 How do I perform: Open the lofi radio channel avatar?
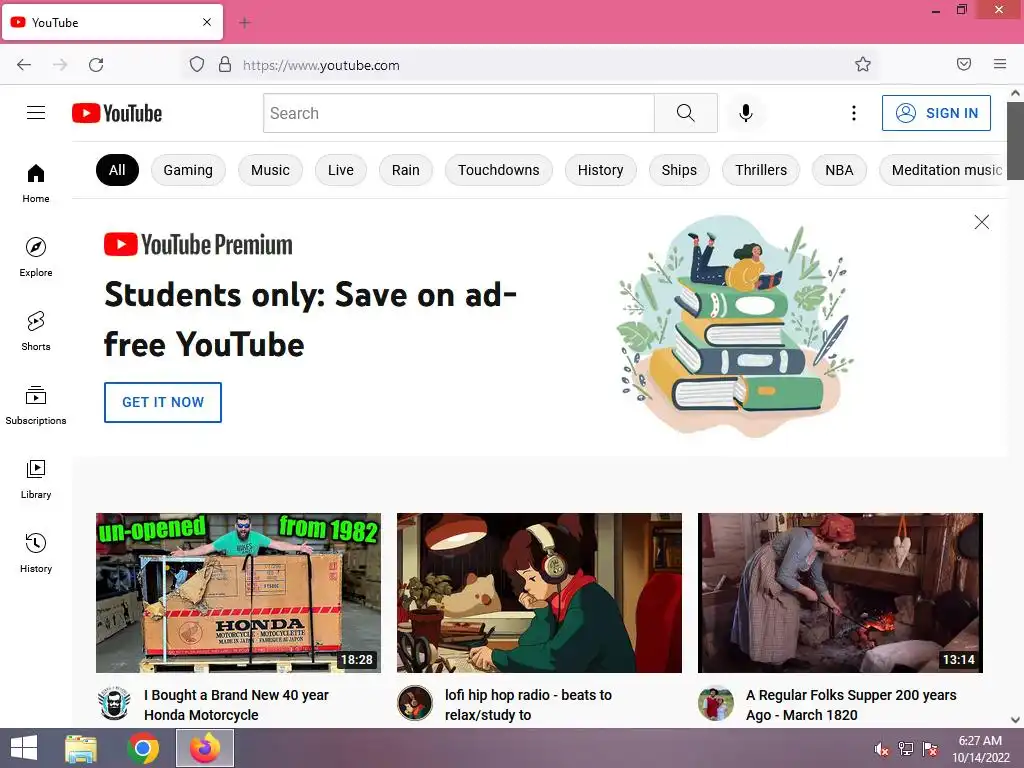[x=415, y=703]
